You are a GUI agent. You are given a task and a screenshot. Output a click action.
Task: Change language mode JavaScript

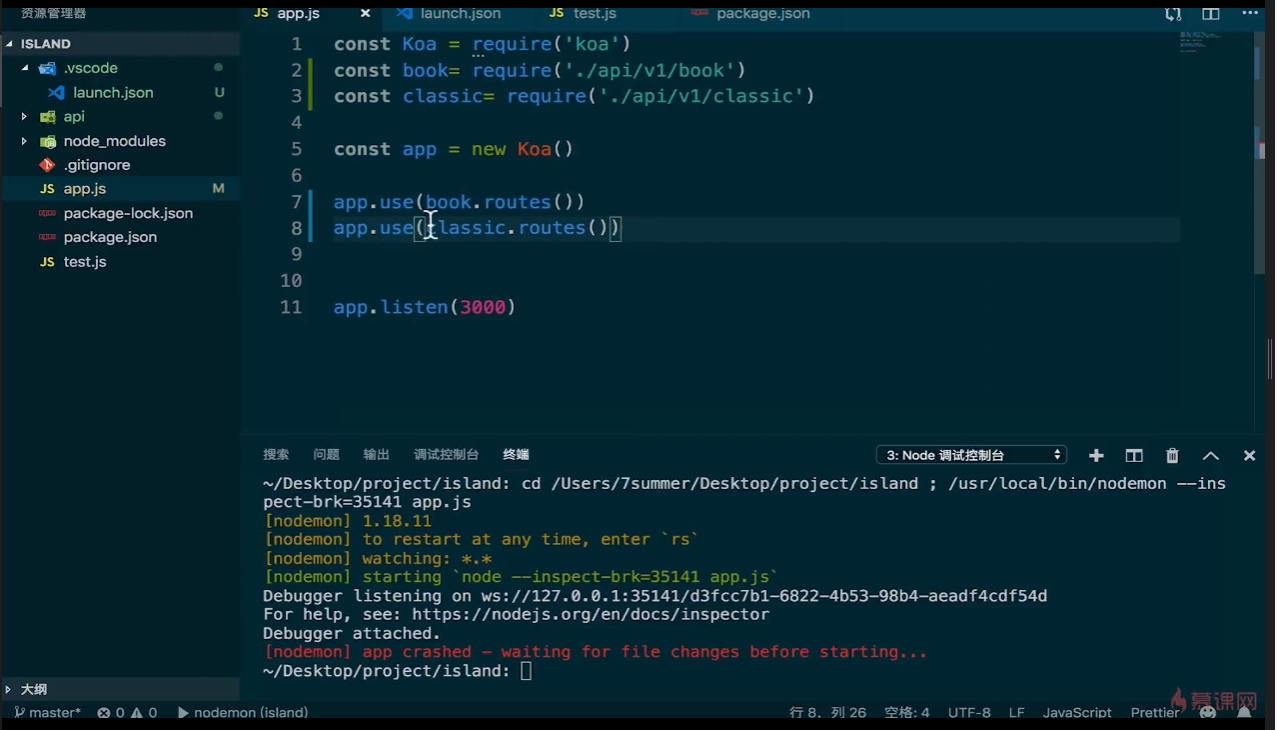coord(1077,713)
